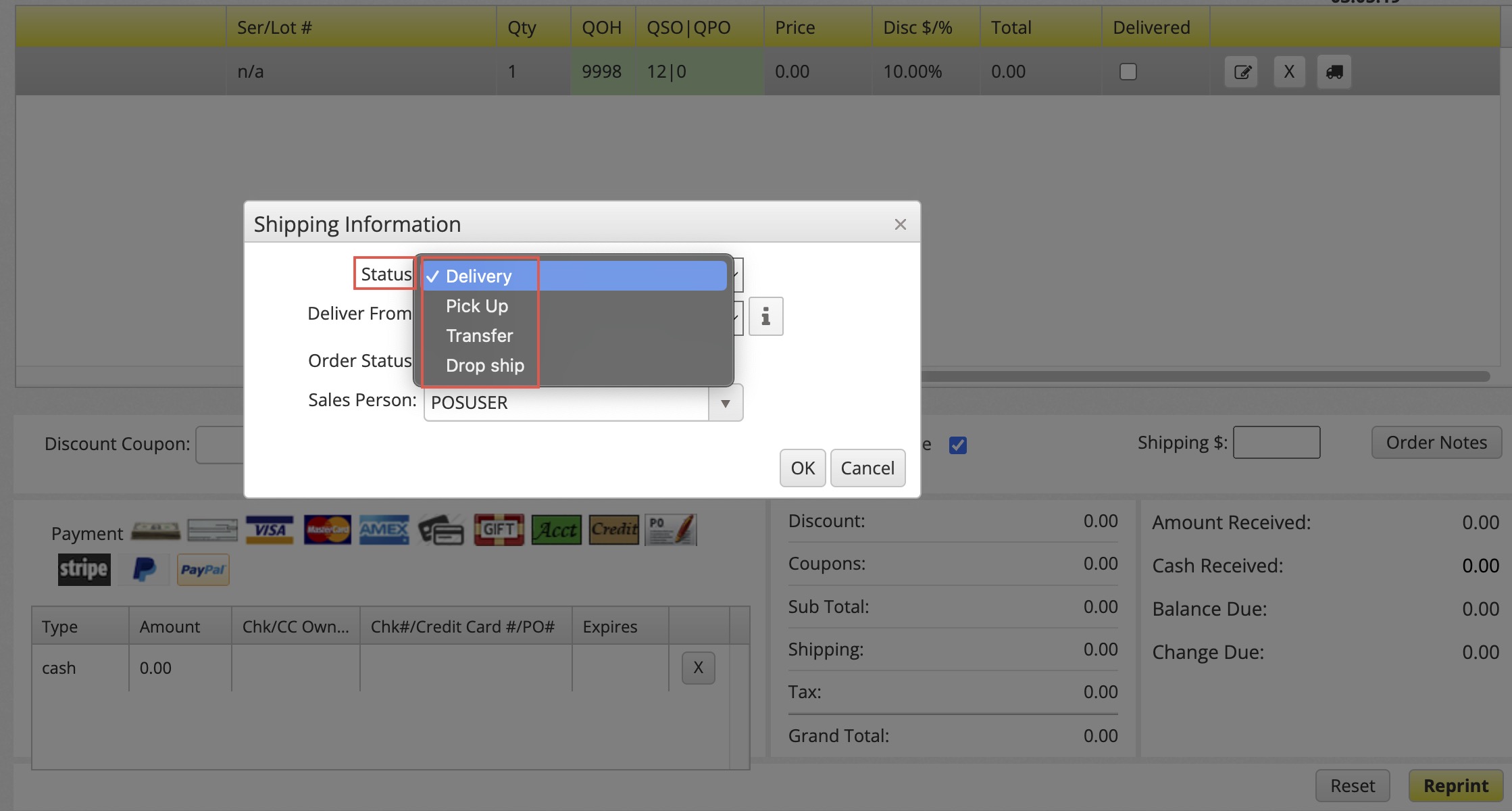1512x811 pixels.
Task: Toggle the Delivered checkbox in item row
Action: tap(1128, 72)
